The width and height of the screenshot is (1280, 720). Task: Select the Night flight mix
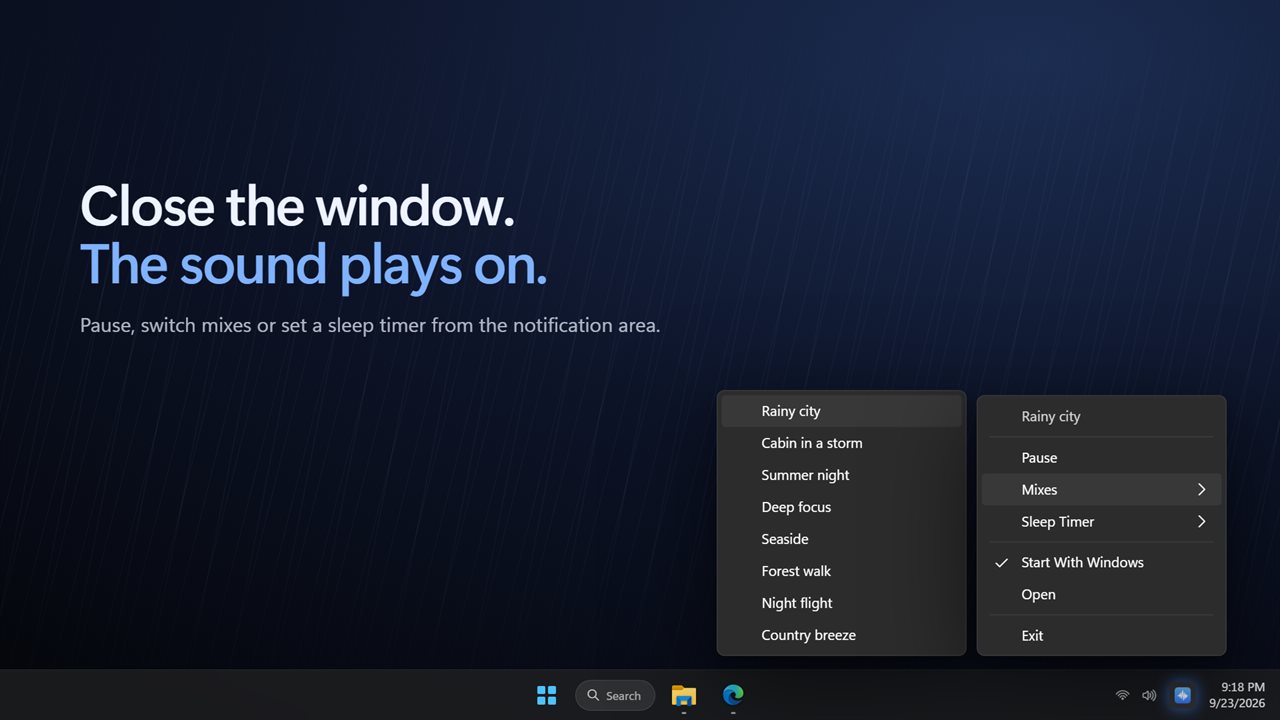(x=841, y=603)
